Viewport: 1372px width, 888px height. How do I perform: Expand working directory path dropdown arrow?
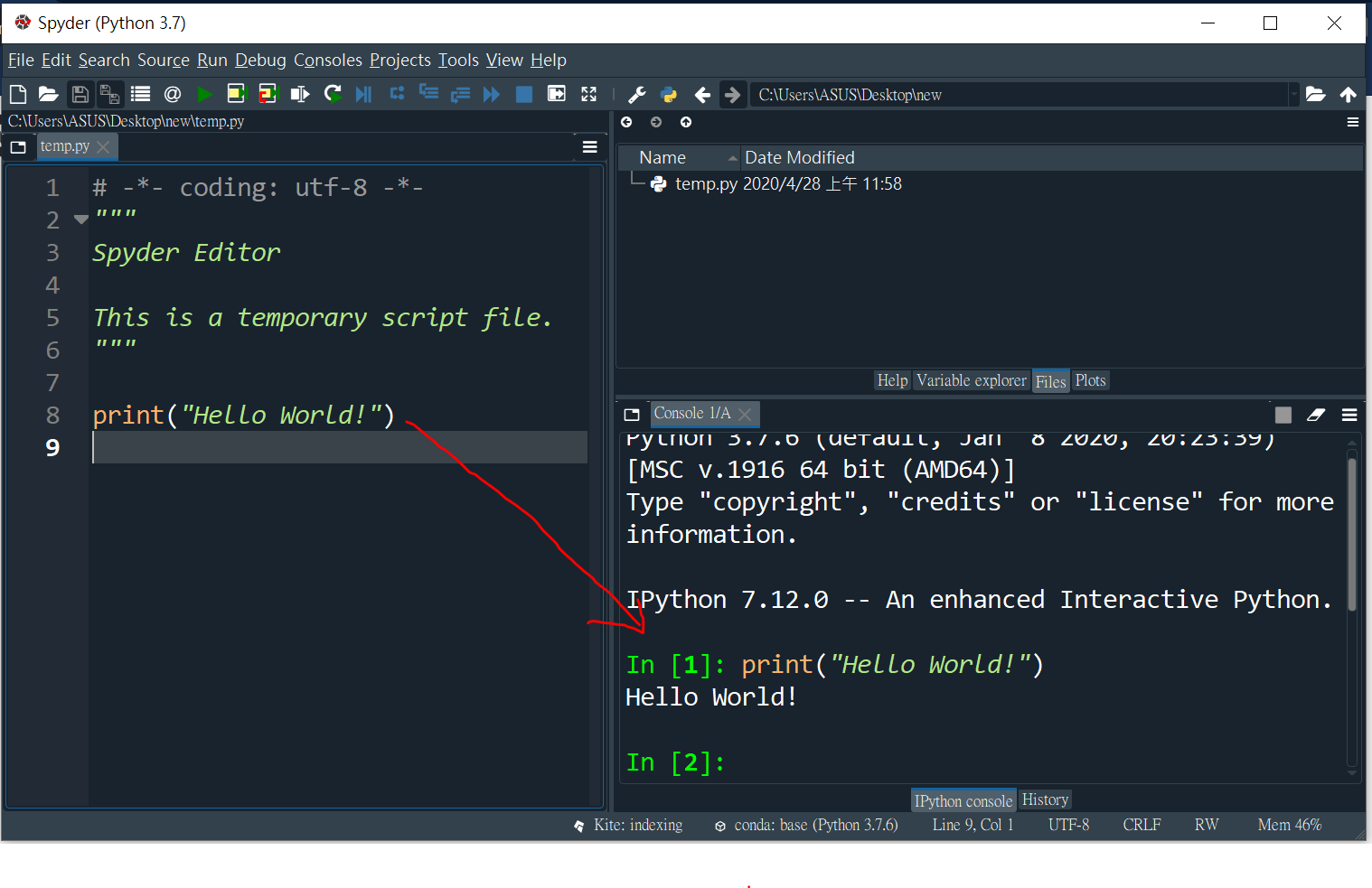1294,95
